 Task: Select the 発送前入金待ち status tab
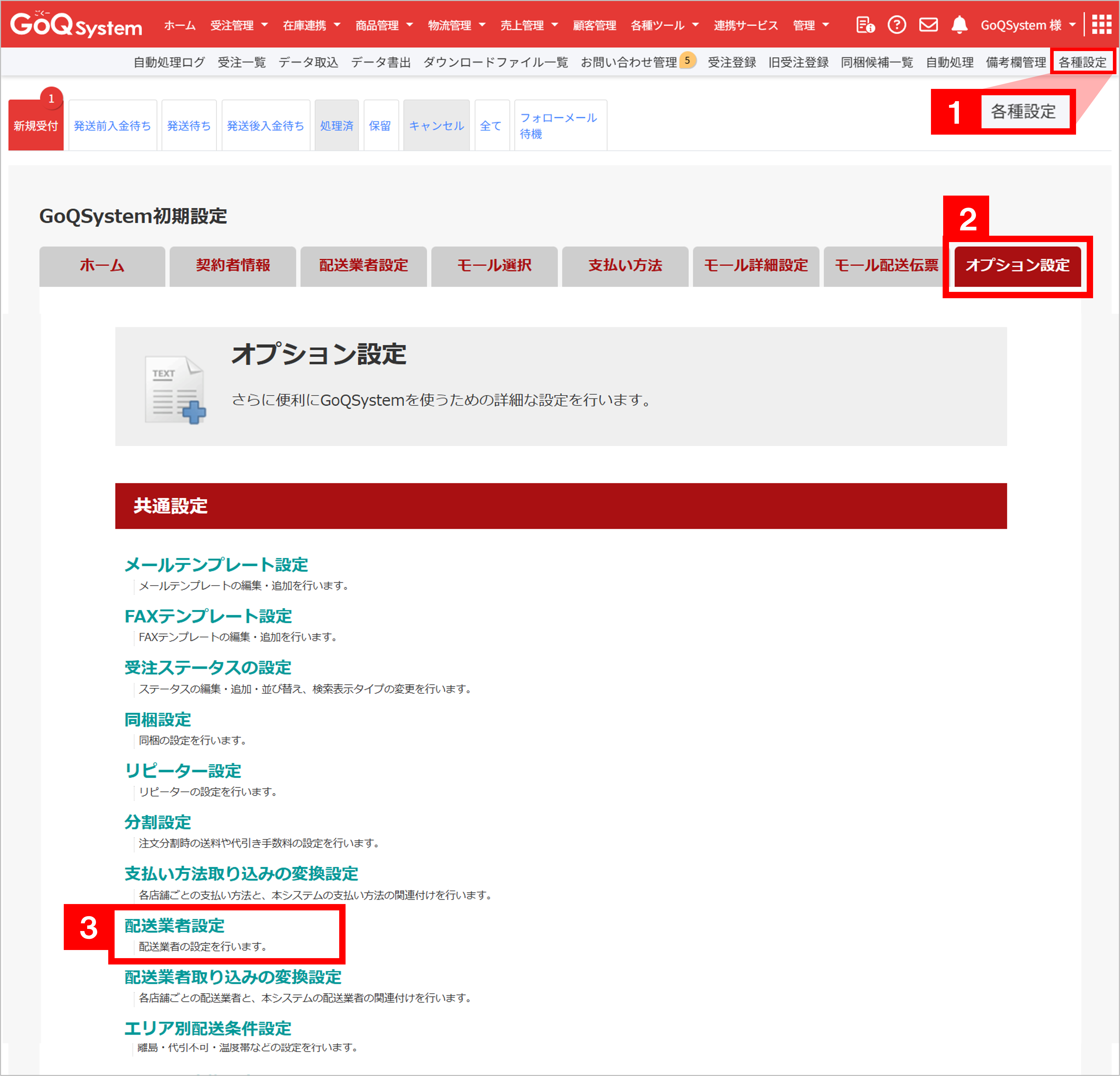coord(113,125)
